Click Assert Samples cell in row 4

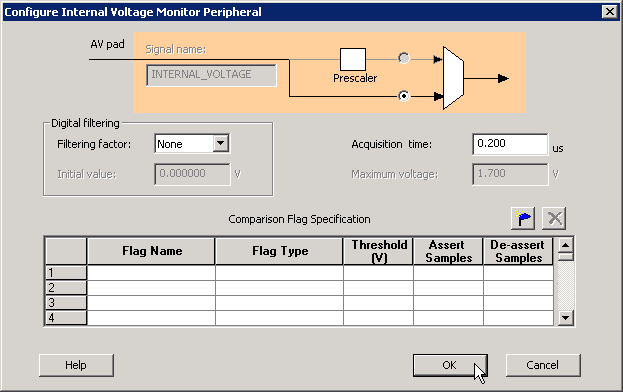(x=448, y=318)
